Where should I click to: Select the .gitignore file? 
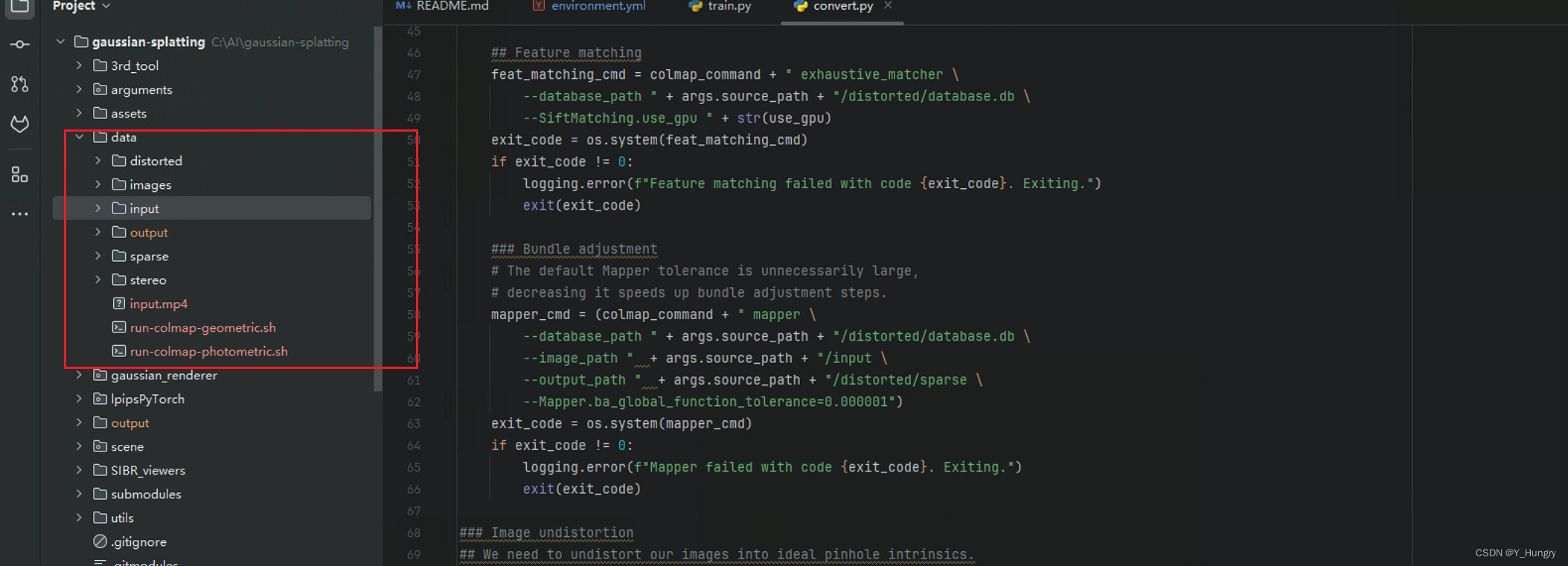pyautogui.click(x=138, y=541)
